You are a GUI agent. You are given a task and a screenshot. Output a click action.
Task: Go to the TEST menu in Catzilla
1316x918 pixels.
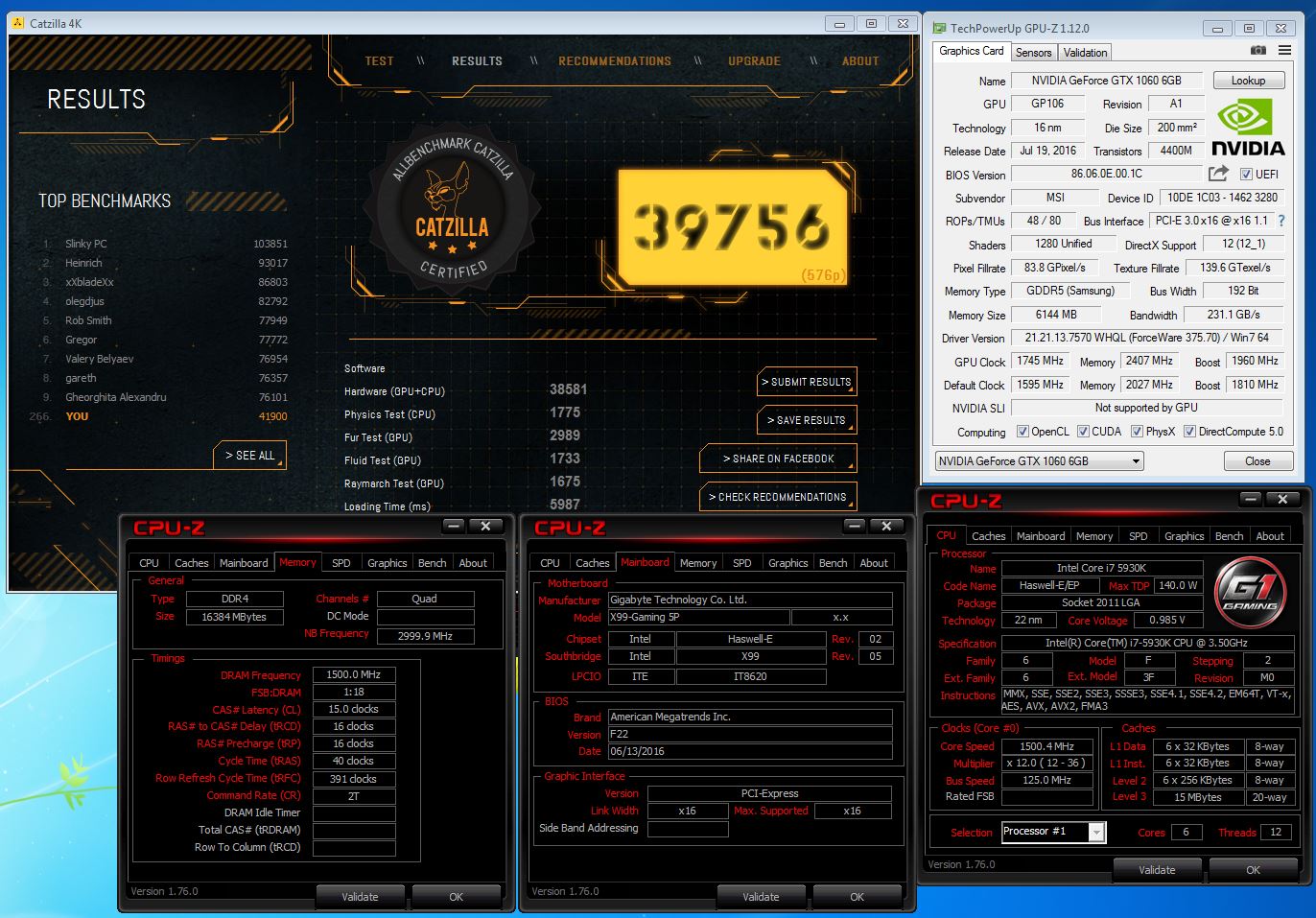(379, 60)
